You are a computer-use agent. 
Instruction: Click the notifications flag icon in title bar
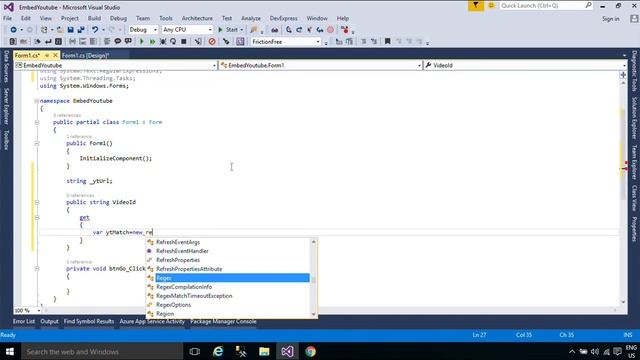pyautogui.click(x=476, y=6)
